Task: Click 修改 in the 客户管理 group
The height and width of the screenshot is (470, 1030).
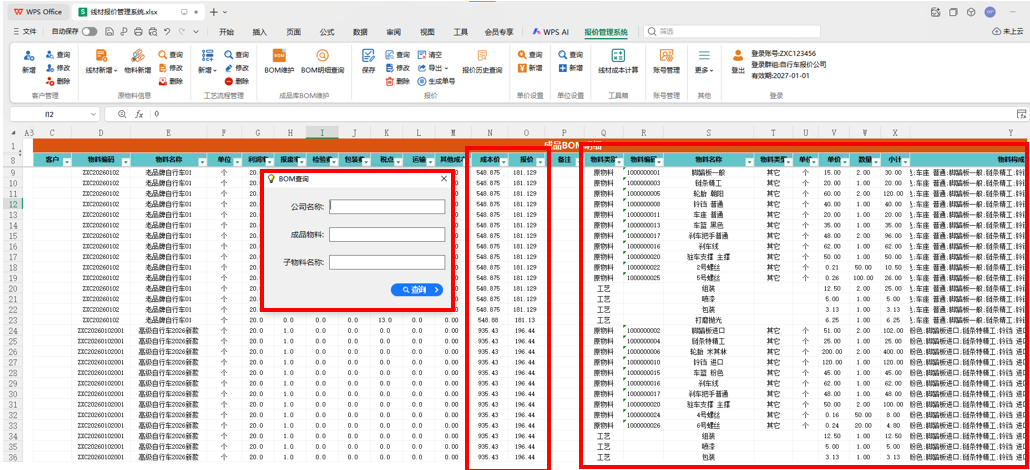Action: (58, 68)
